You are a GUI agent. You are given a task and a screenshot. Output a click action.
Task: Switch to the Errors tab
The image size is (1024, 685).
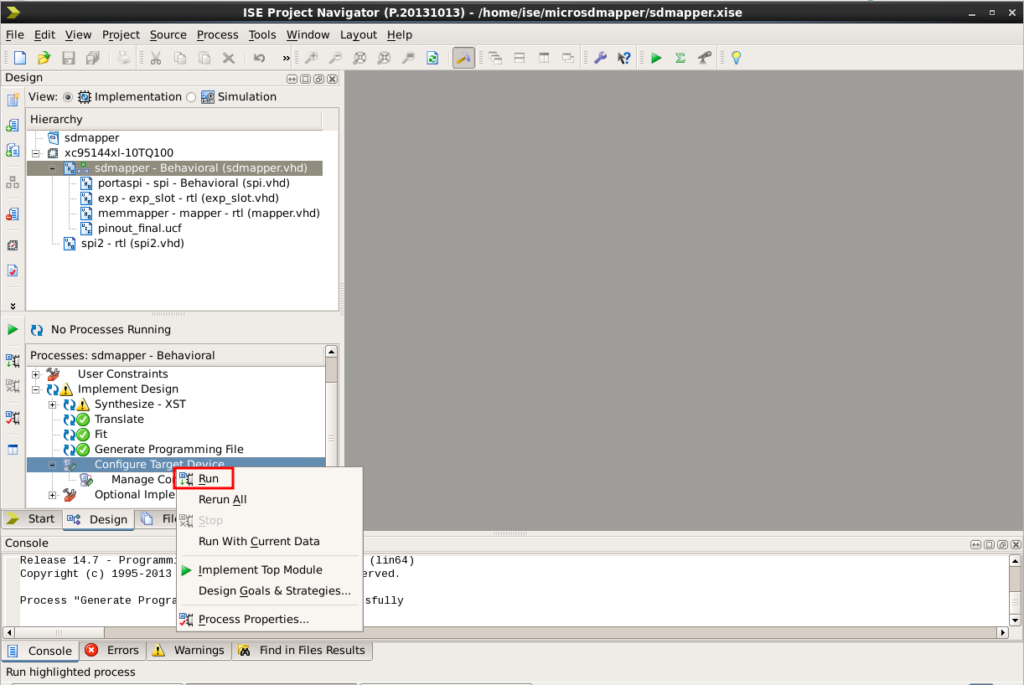(113, 650)
